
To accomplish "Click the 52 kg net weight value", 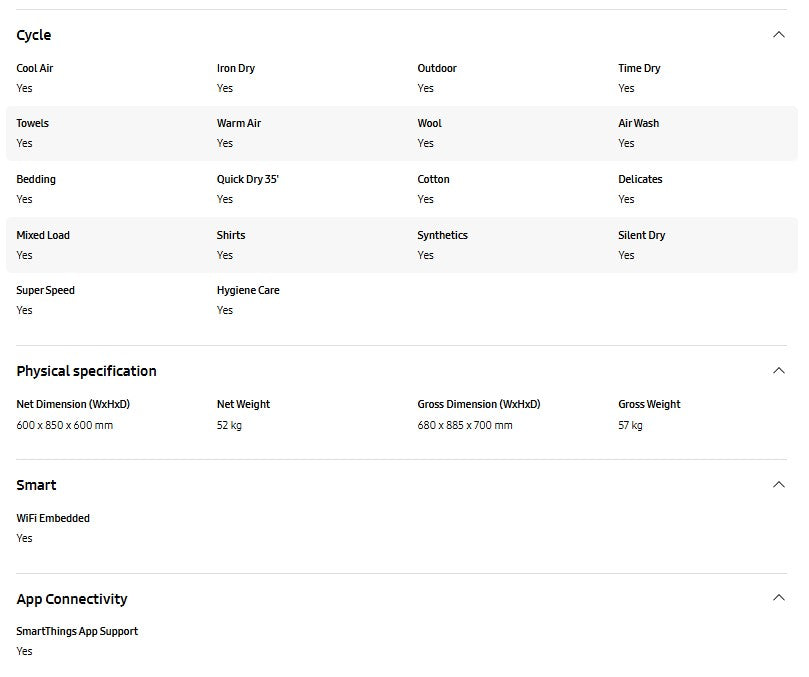I will (229, 425).
